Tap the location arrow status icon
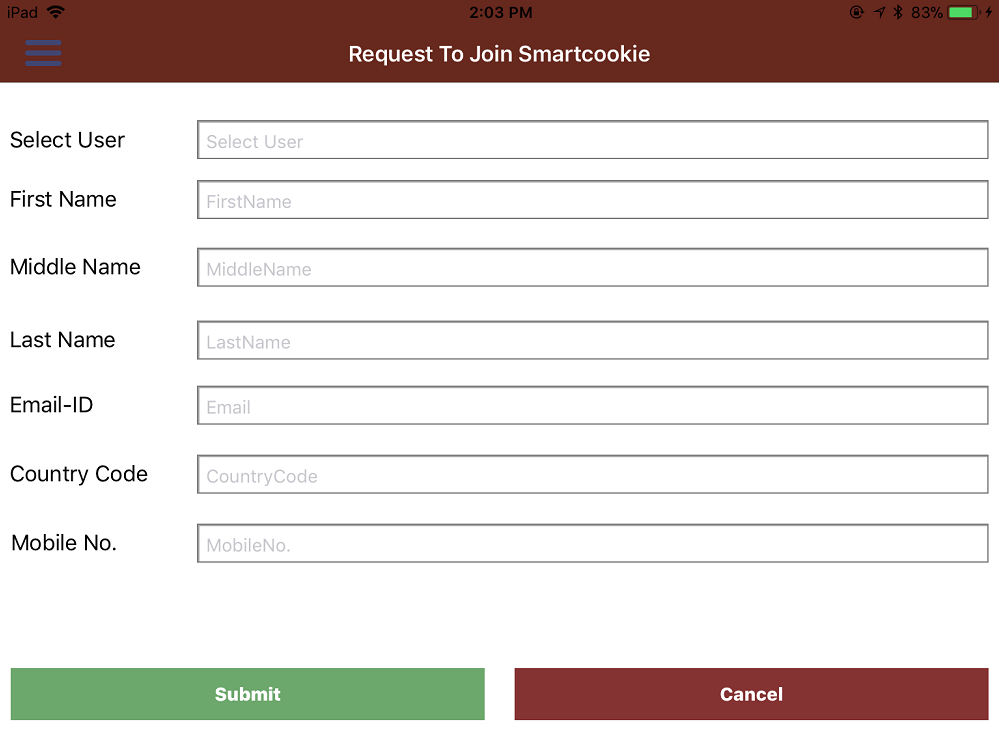This screenshot has width=999, height=737. coord(879,12)
